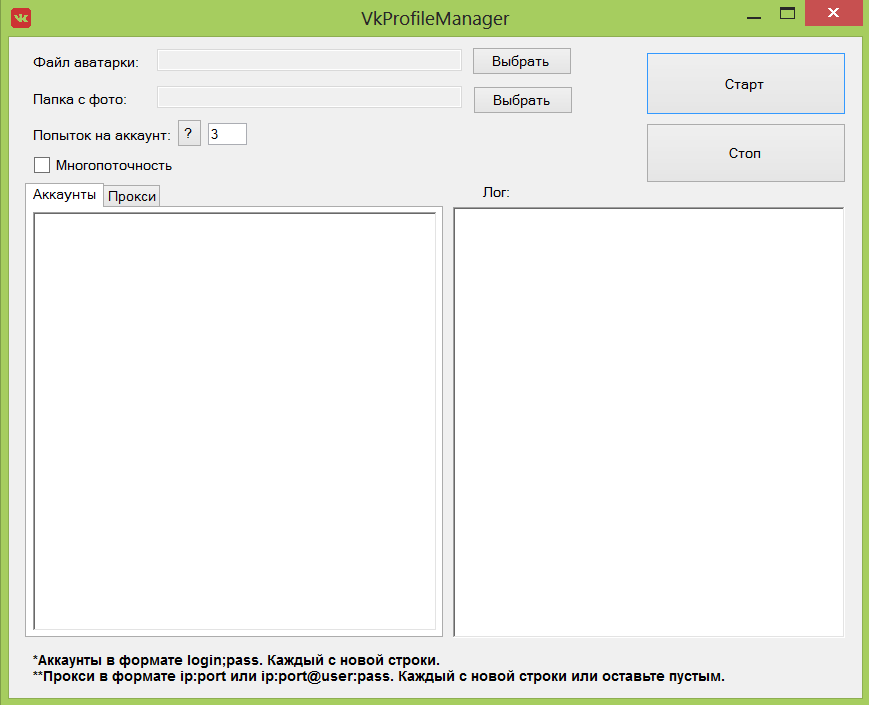Click the Файл аватарки: label
869x705 pixels.
coord(86,62)
